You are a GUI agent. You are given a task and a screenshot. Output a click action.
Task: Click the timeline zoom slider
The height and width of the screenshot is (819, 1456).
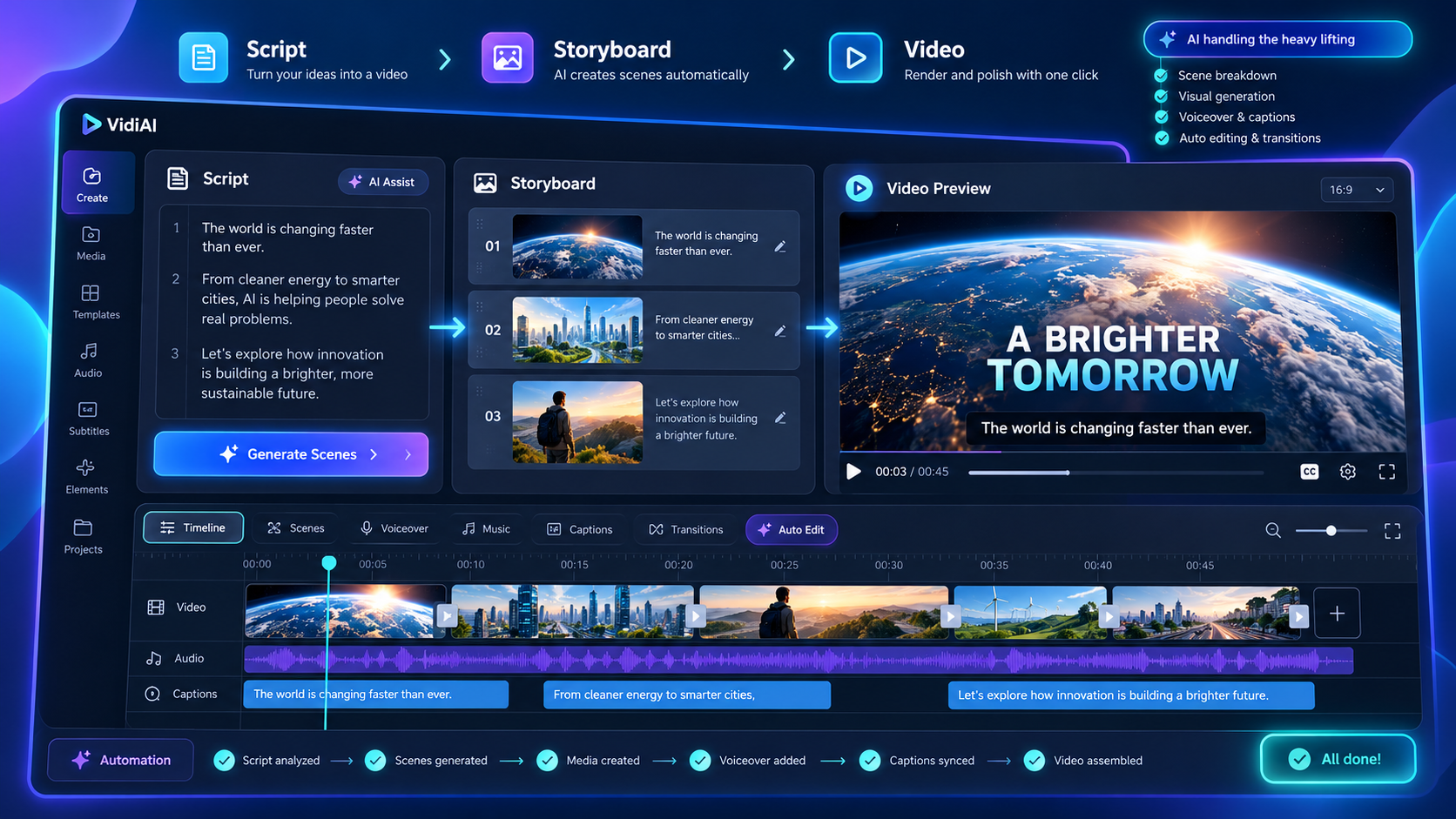[x=1331, y=530]
